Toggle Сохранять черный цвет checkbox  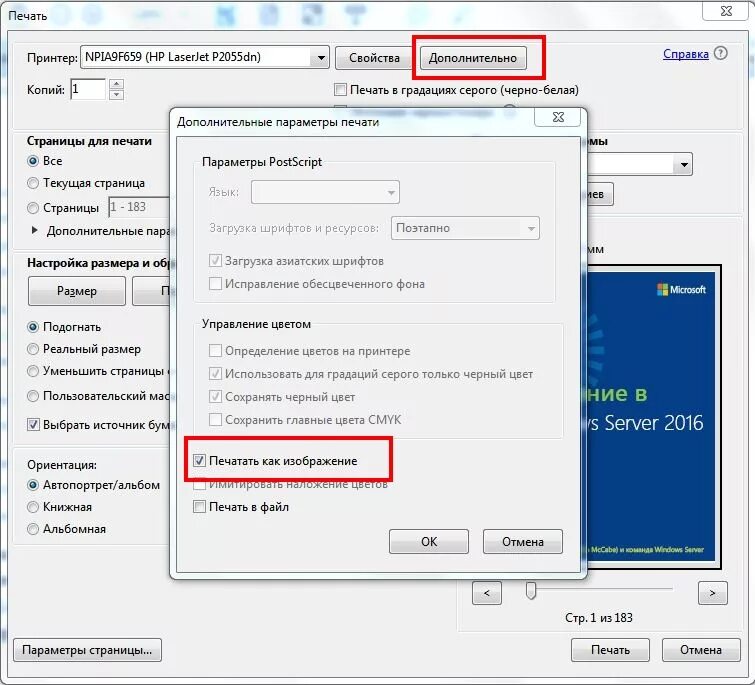(x=215, y=397)
